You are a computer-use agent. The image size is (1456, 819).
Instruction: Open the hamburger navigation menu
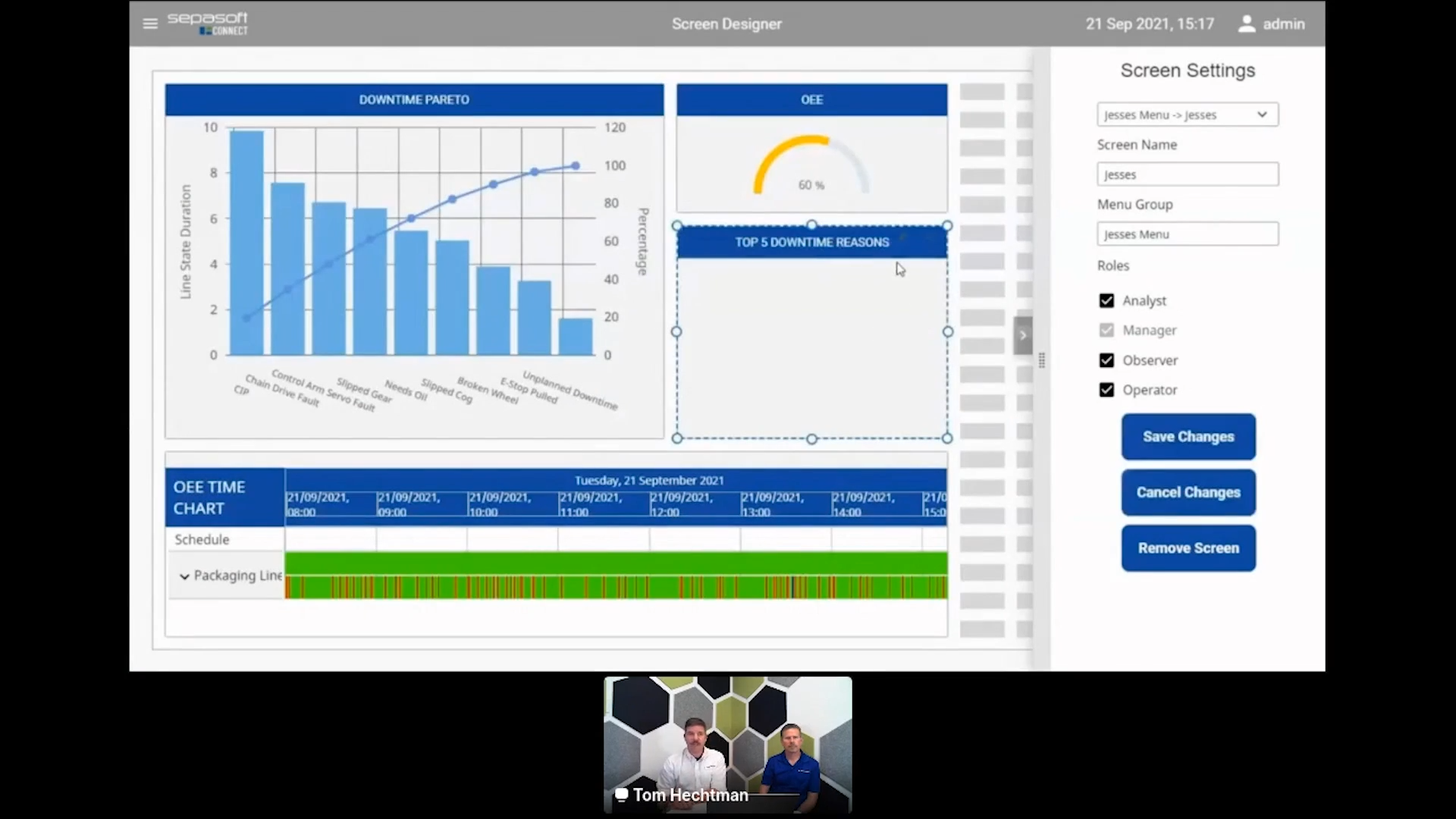(149, 24)
